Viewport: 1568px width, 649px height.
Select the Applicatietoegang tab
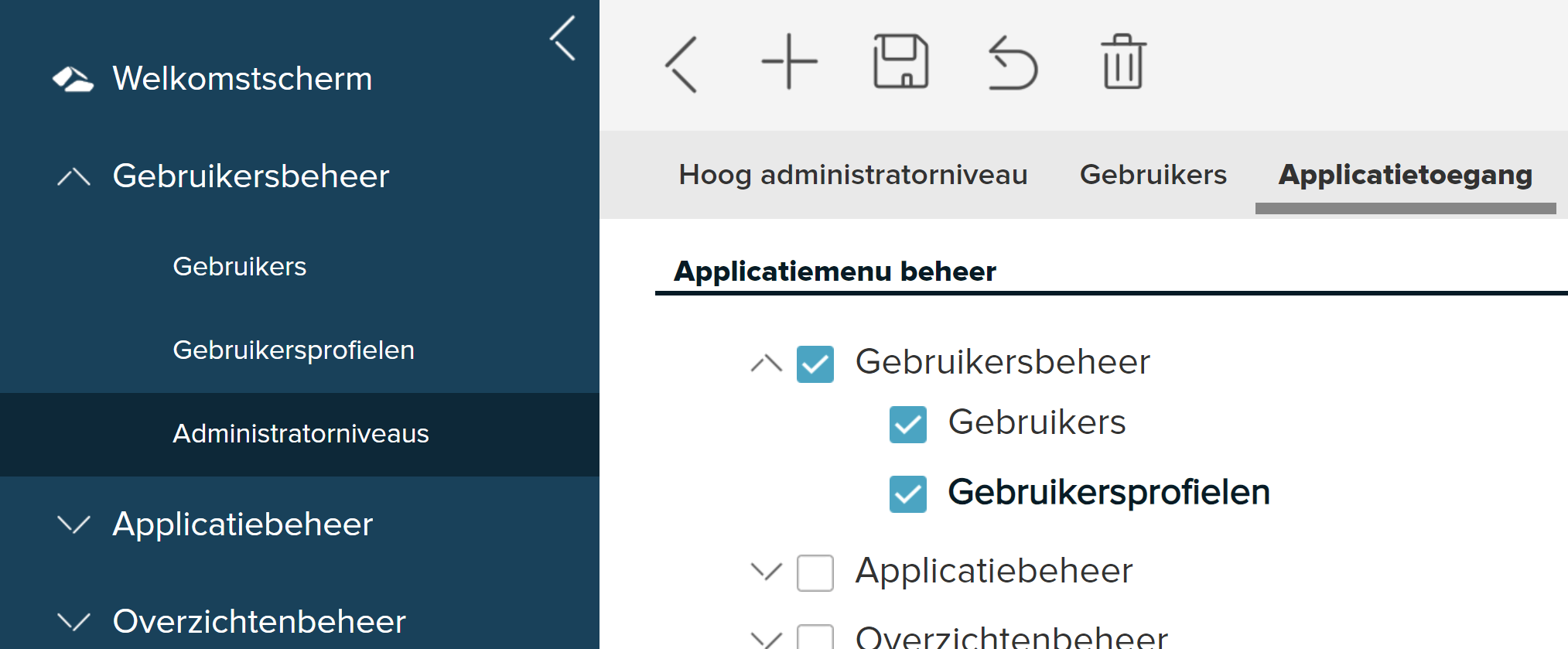pyautogui.click(x=1405, y=175)
